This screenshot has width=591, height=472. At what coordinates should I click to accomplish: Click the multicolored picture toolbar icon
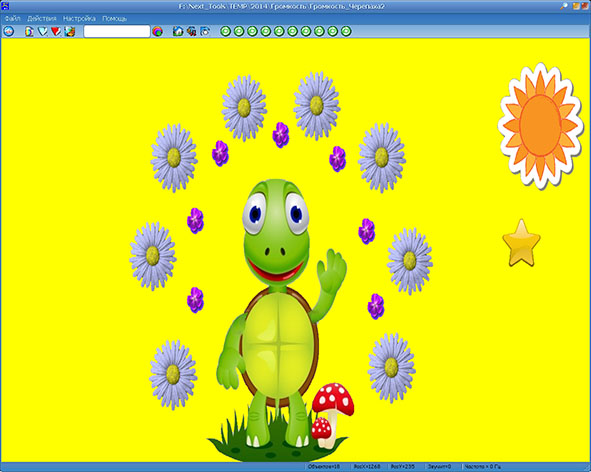tap(69, 31)
